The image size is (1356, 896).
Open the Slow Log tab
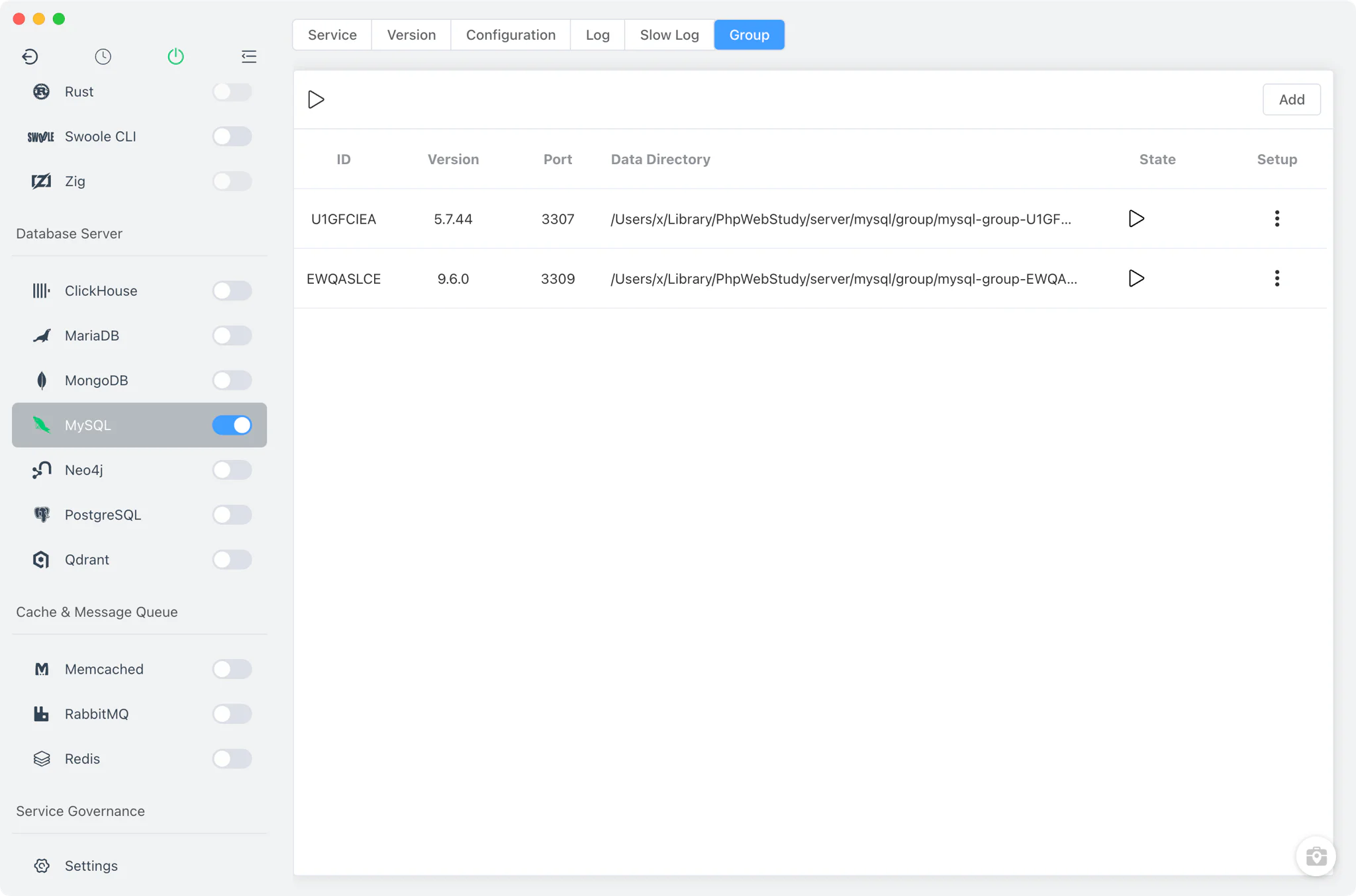[669, 35]
